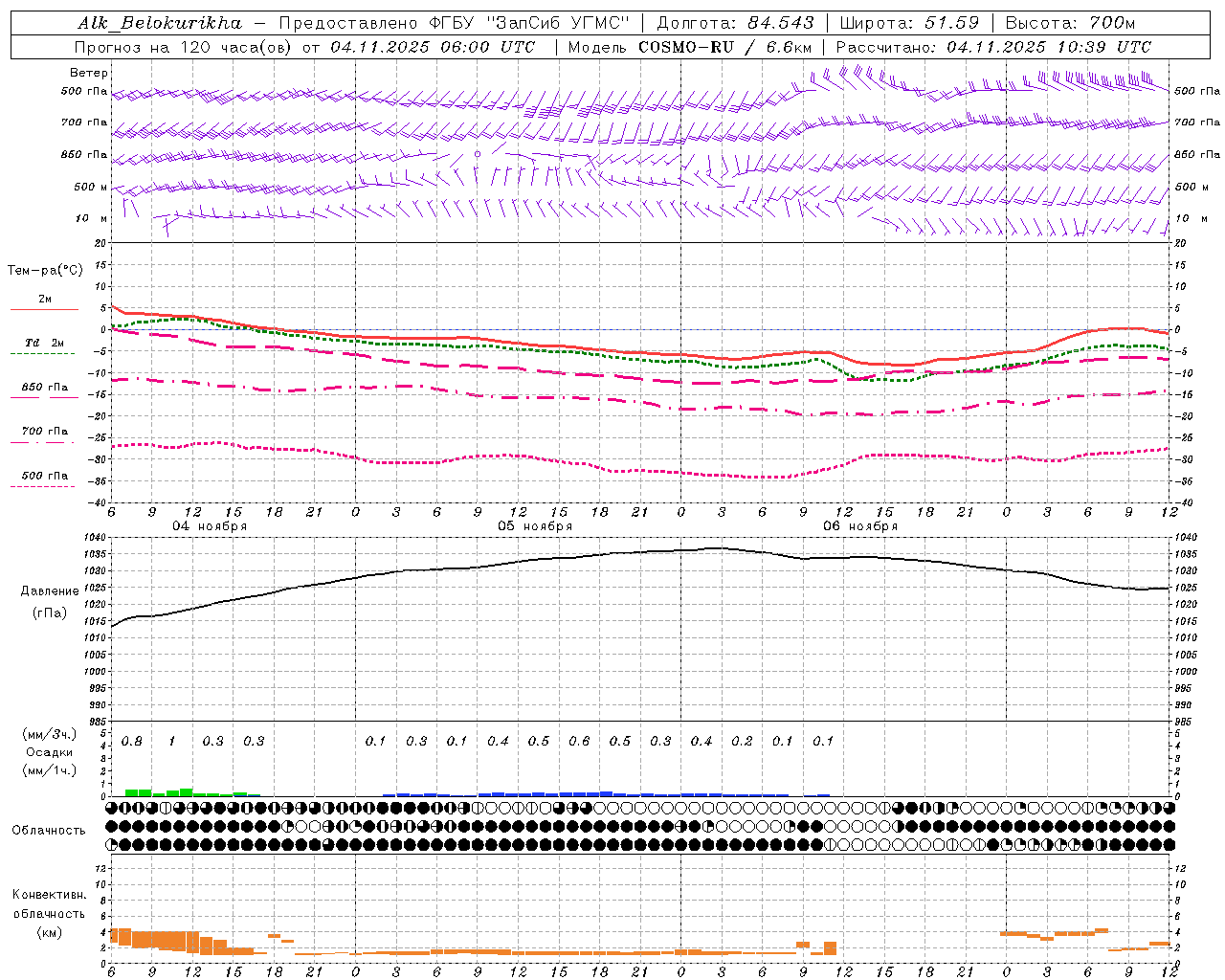The height and width of the screenshot is (980, 1225).
Task: Click the 'Широта: 51.59' latitude value
Action: [909, 23]
